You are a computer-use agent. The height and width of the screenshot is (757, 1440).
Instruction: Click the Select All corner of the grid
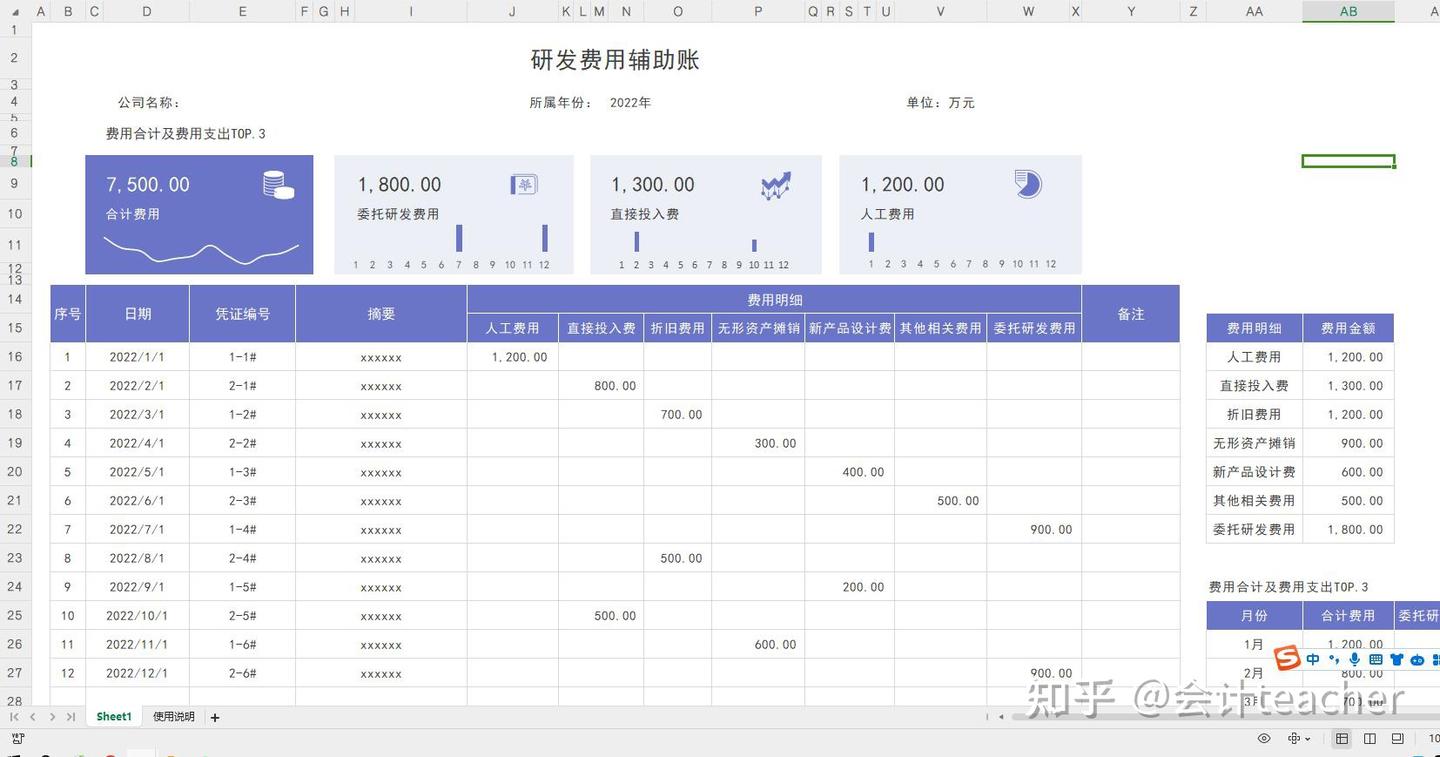pos(16,11)
